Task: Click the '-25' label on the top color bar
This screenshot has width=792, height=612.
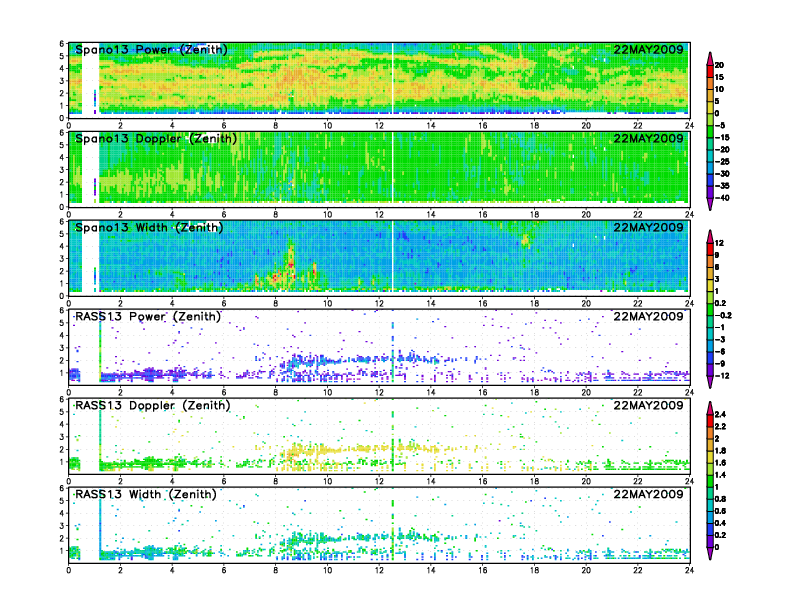Action: coord(722,162)
